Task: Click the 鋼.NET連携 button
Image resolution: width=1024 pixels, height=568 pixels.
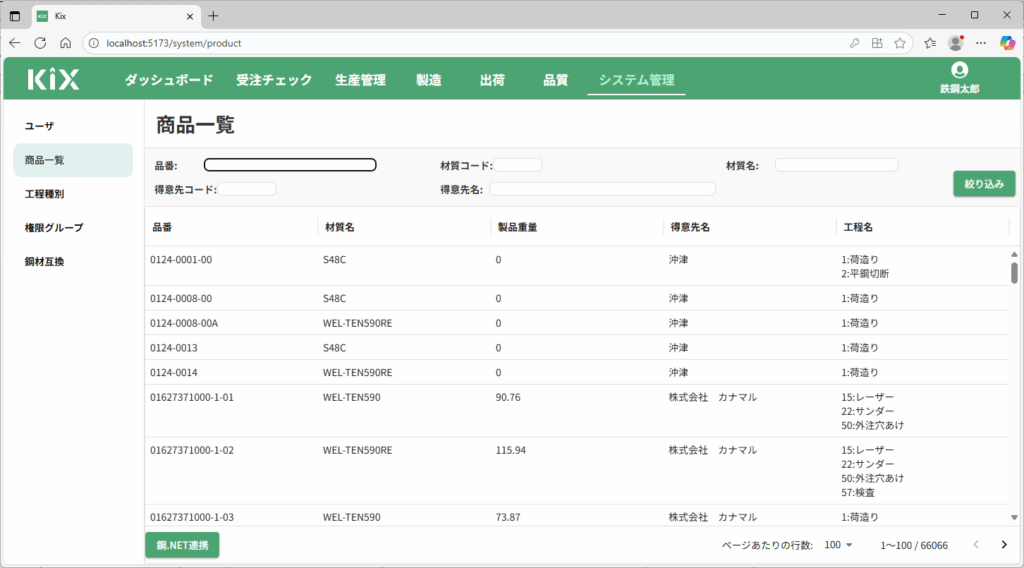Action: (x=182, y=545)
